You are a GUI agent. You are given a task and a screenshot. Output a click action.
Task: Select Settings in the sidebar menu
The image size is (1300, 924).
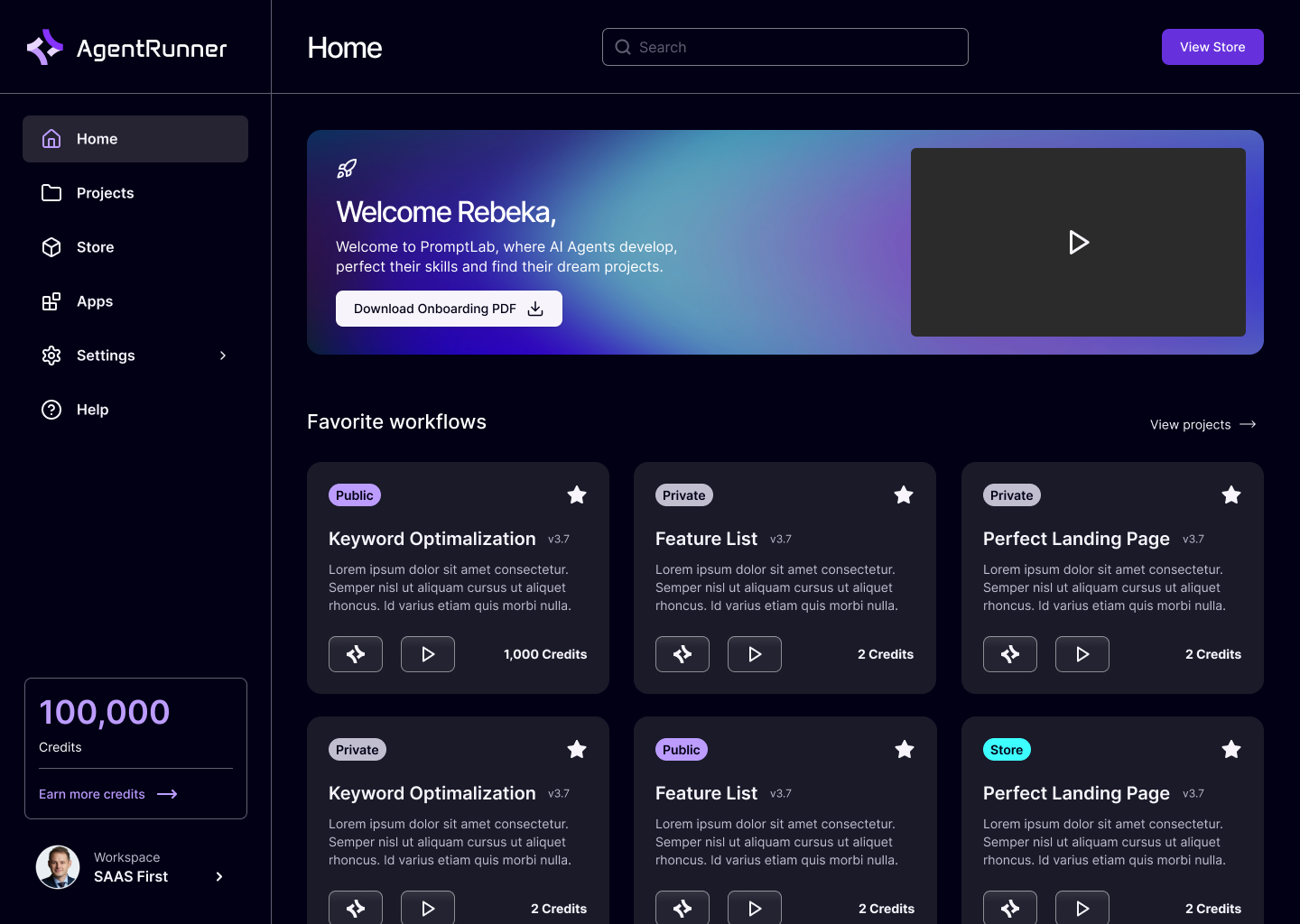tap(106, 356)
